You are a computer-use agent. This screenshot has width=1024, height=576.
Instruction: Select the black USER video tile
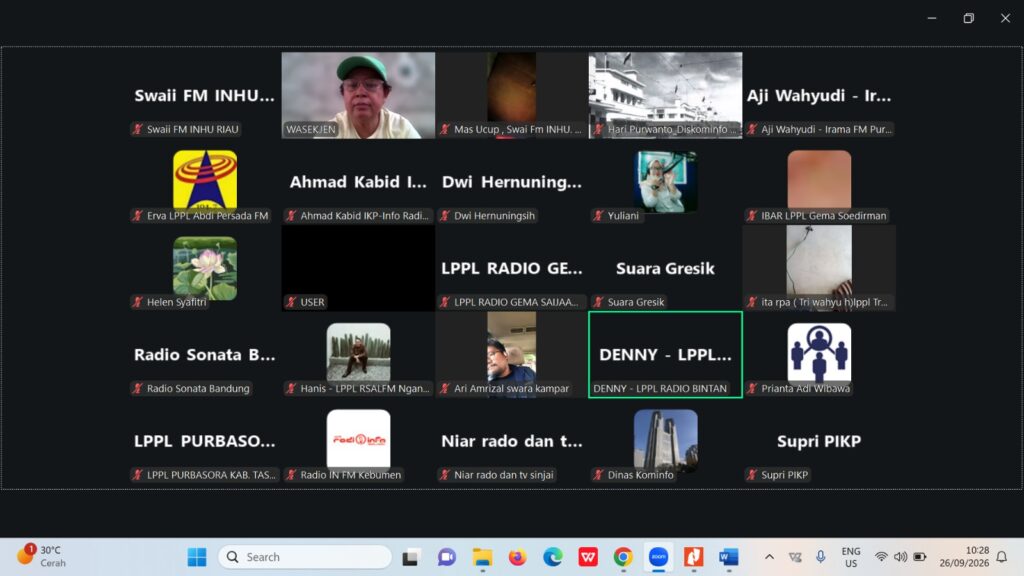click(358, 268)
